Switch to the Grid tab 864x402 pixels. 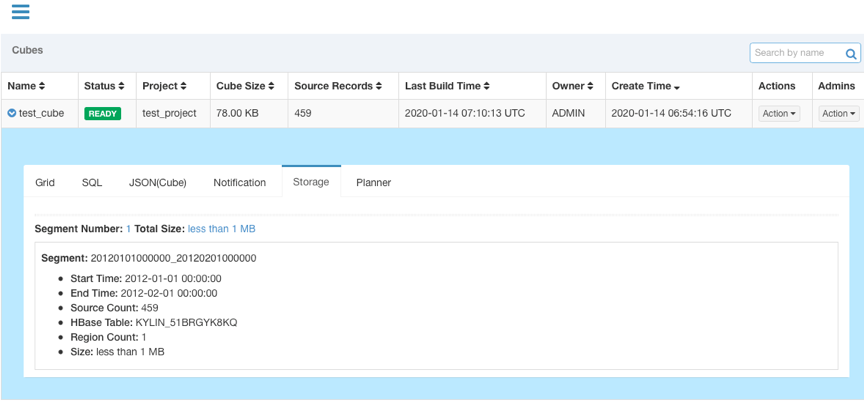tap(45, 182)
